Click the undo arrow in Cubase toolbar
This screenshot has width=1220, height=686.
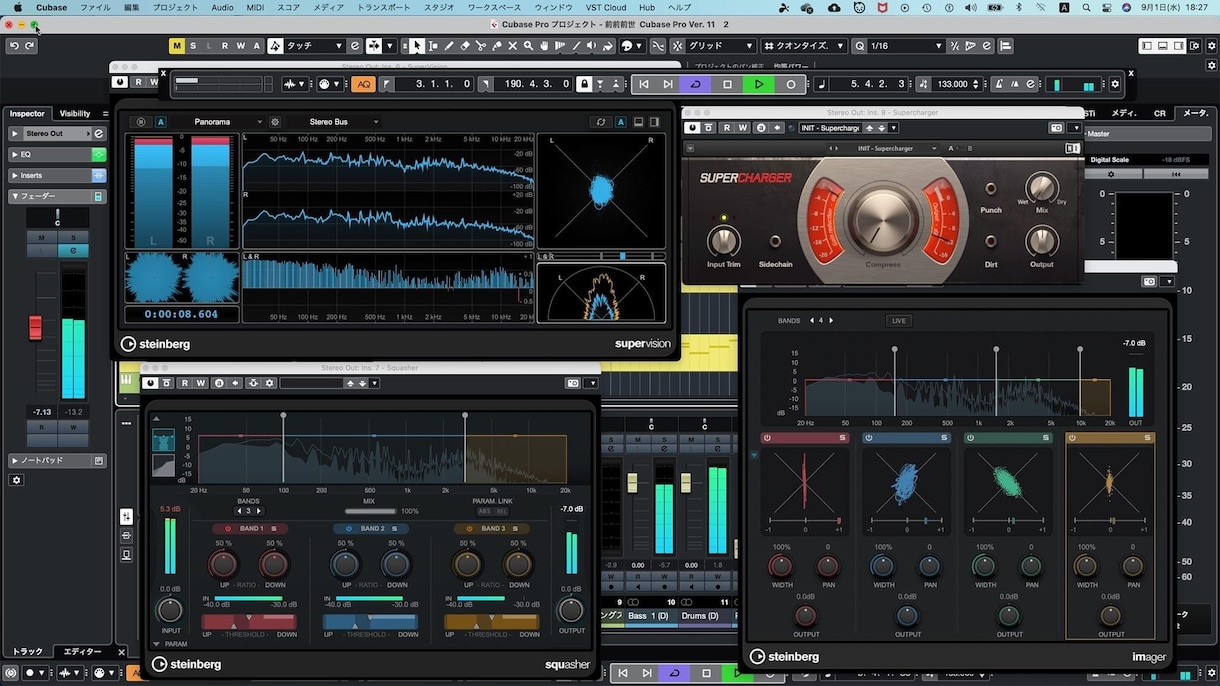click(14, 46)
